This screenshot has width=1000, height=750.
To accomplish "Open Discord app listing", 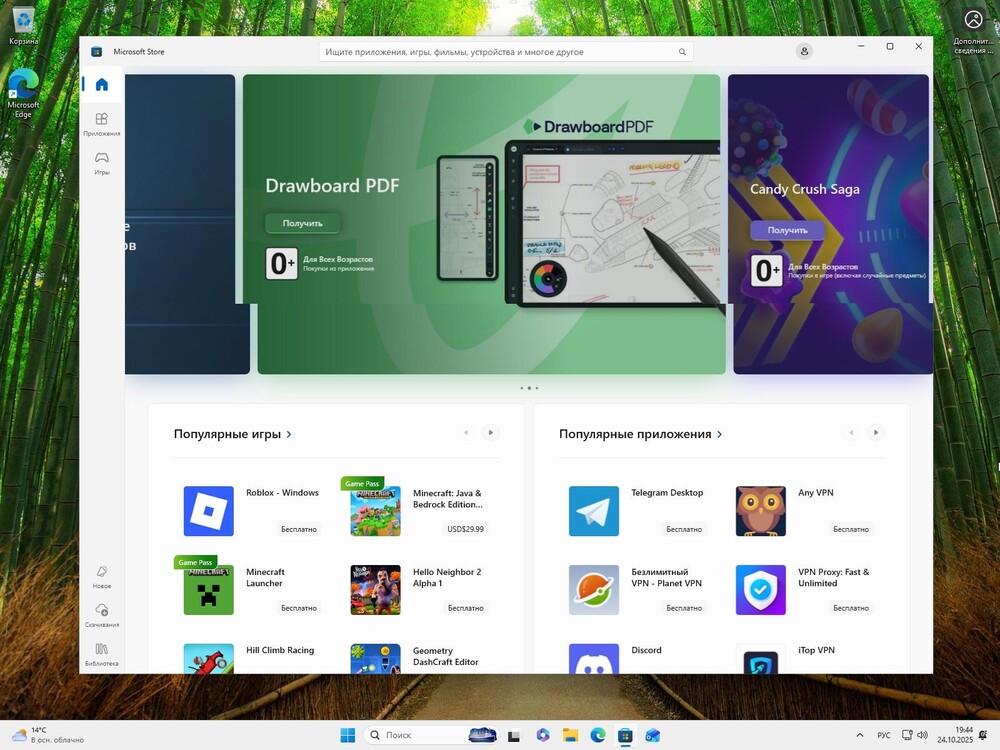I will 594,660.
